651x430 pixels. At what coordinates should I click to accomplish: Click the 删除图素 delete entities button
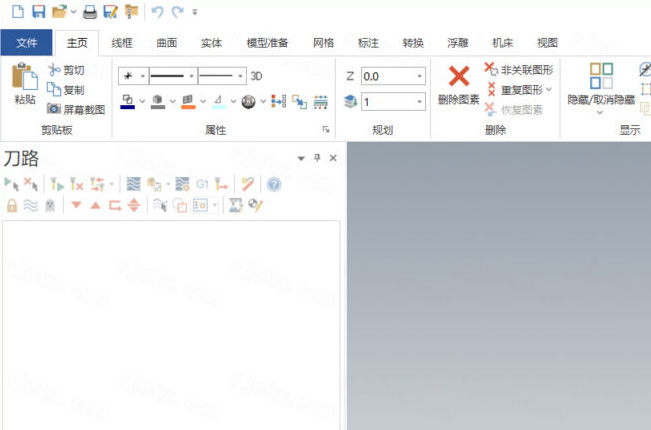458,84
